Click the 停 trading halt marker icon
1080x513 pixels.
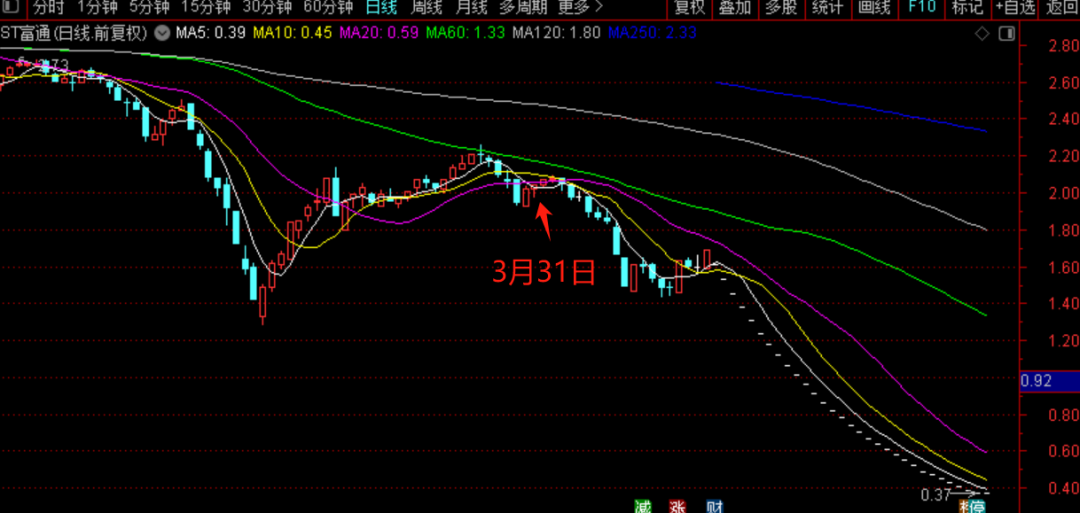click(x=968, y=506)
